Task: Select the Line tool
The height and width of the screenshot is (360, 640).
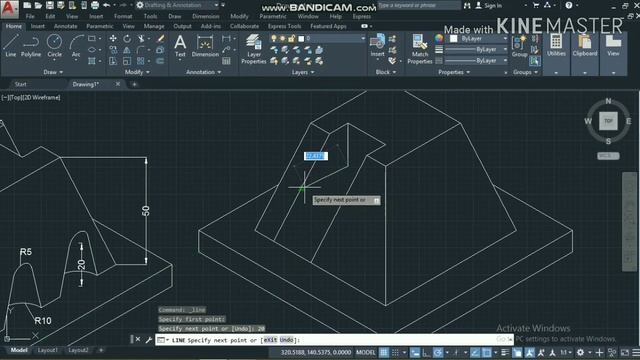Action: click(11, 46)
